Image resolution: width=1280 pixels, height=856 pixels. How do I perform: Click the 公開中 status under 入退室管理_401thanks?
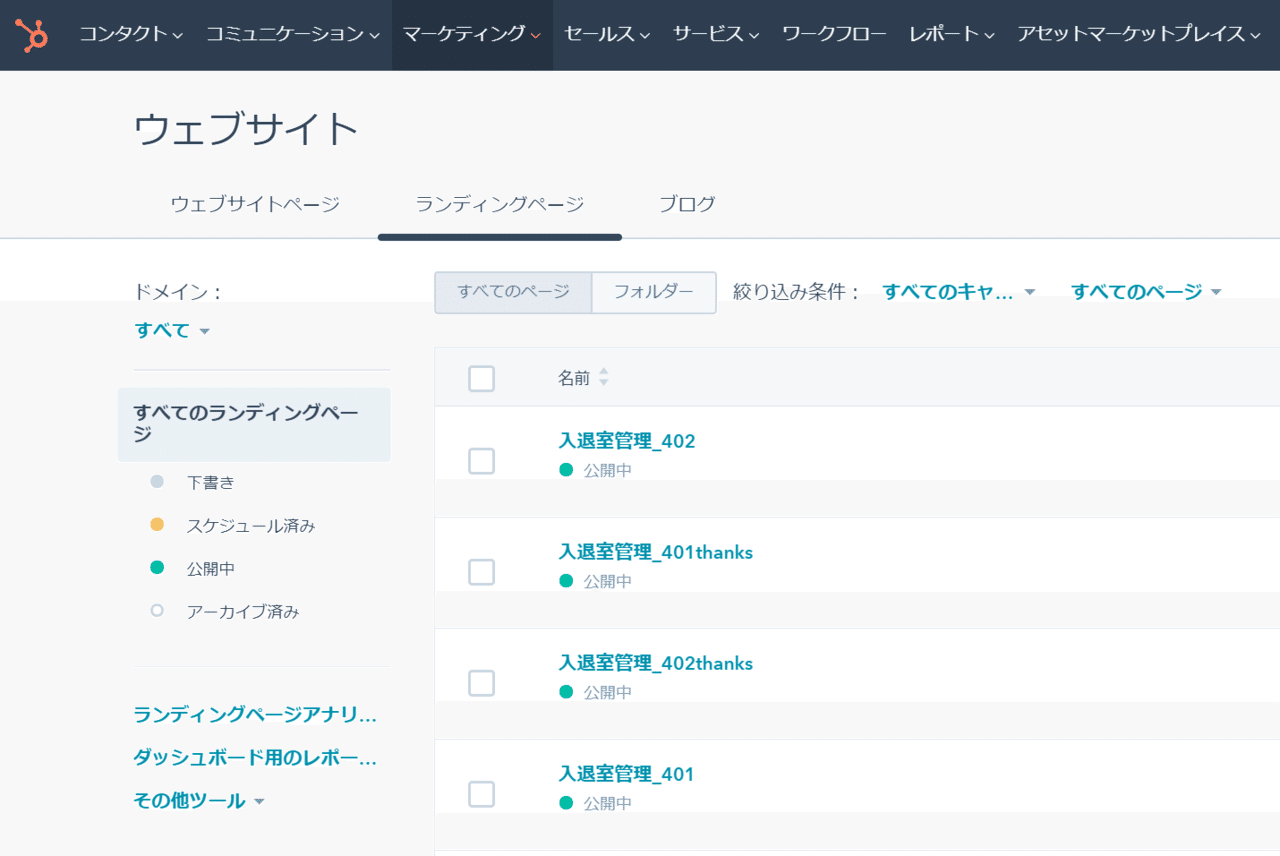point(596,581)
